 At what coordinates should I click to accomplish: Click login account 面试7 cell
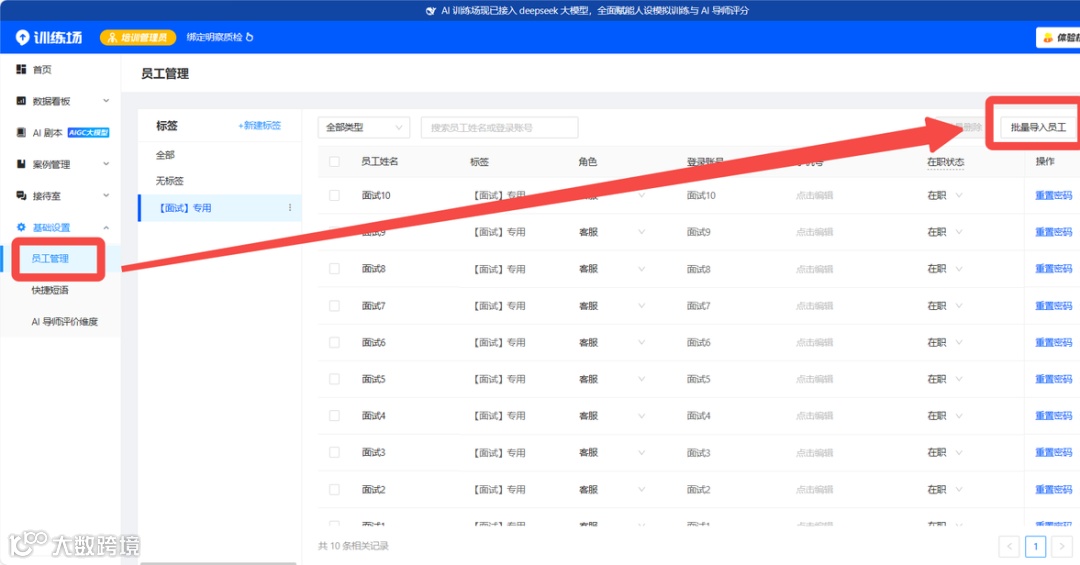click(698, 305)
